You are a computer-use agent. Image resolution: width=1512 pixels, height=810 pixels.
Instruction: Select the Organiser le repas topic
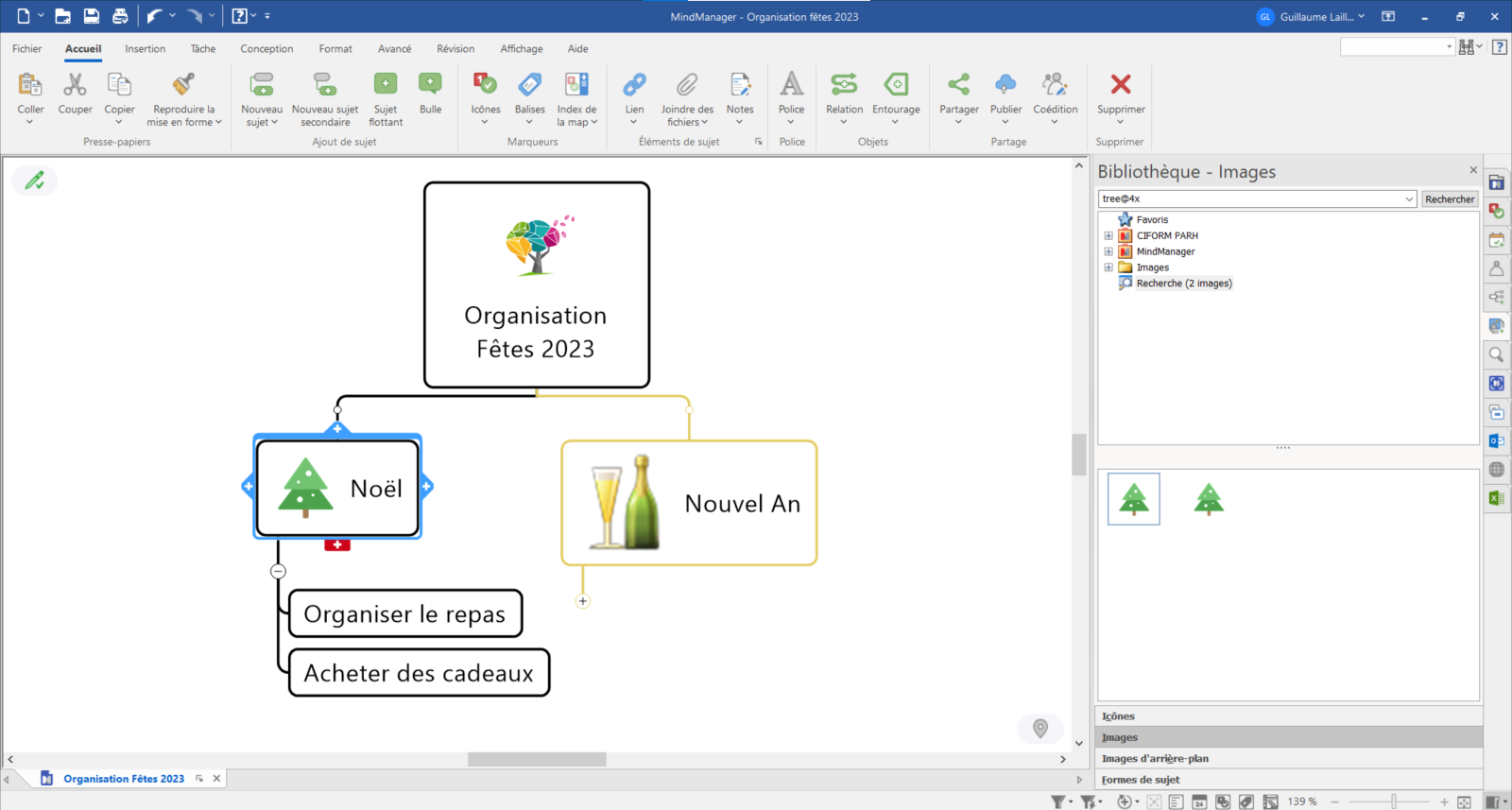[404, 614]
